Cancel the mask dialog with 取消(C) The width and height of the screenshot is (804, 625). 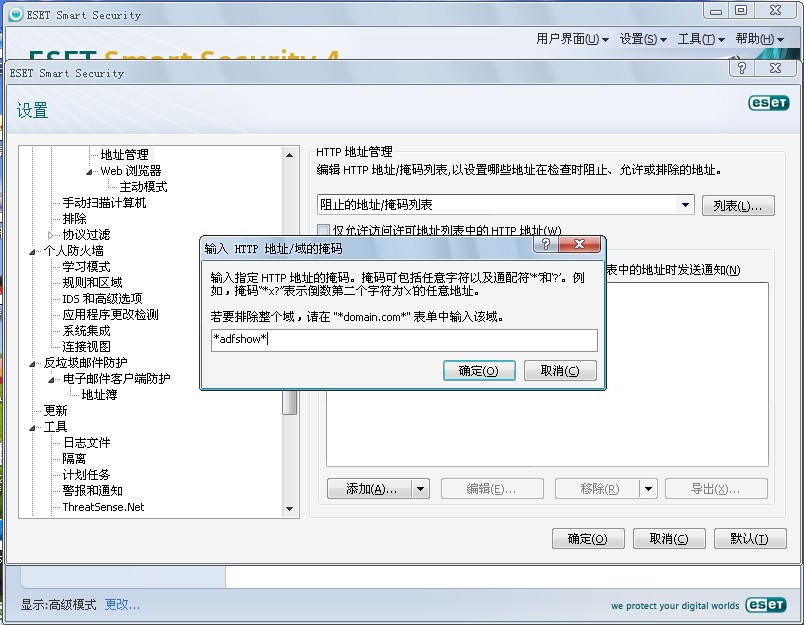coord(560,371)
